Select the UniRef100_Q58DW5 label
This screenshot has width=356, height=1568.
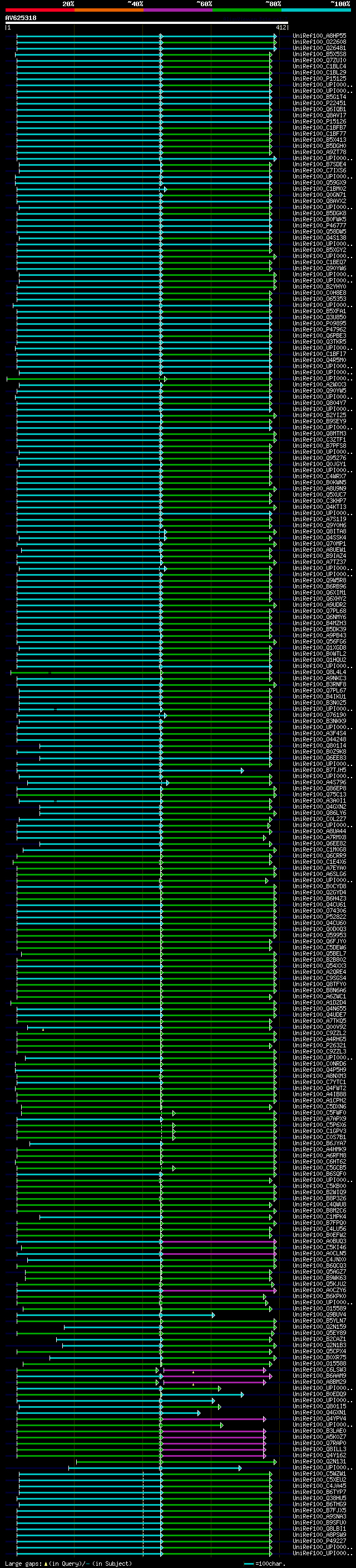319,232
